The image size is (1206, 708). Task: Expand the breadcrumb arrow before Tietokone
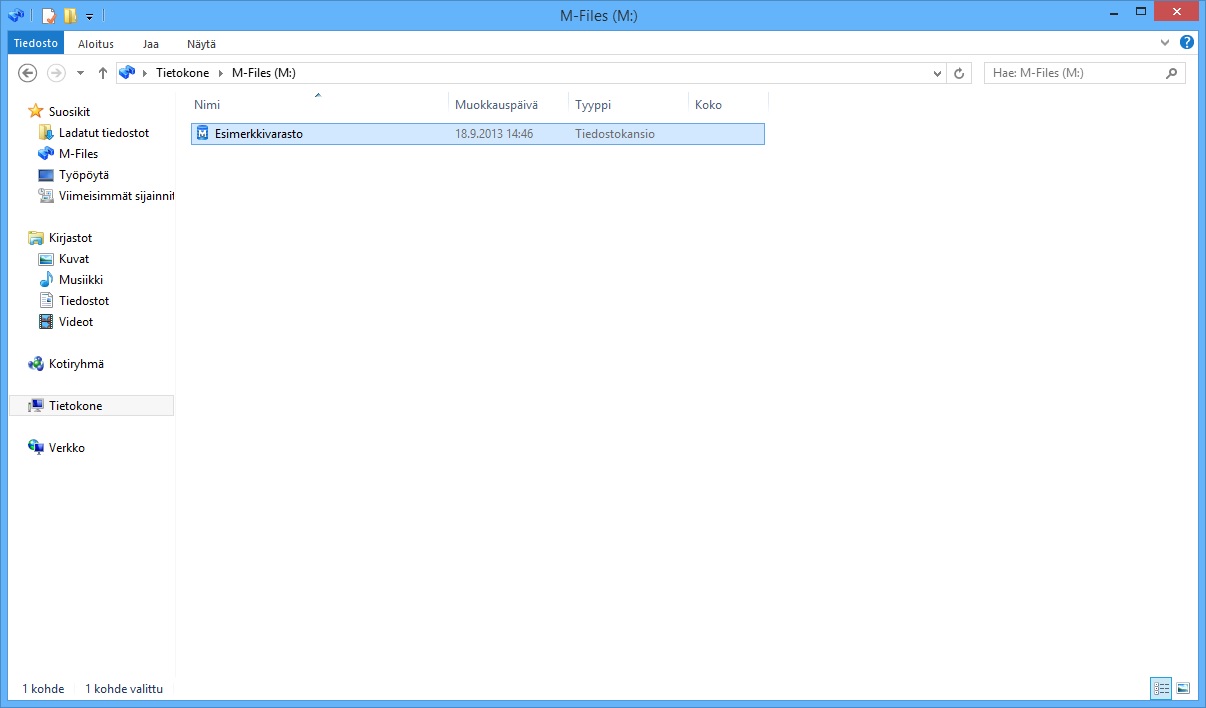pyautogui.click(x=145, y=73)
